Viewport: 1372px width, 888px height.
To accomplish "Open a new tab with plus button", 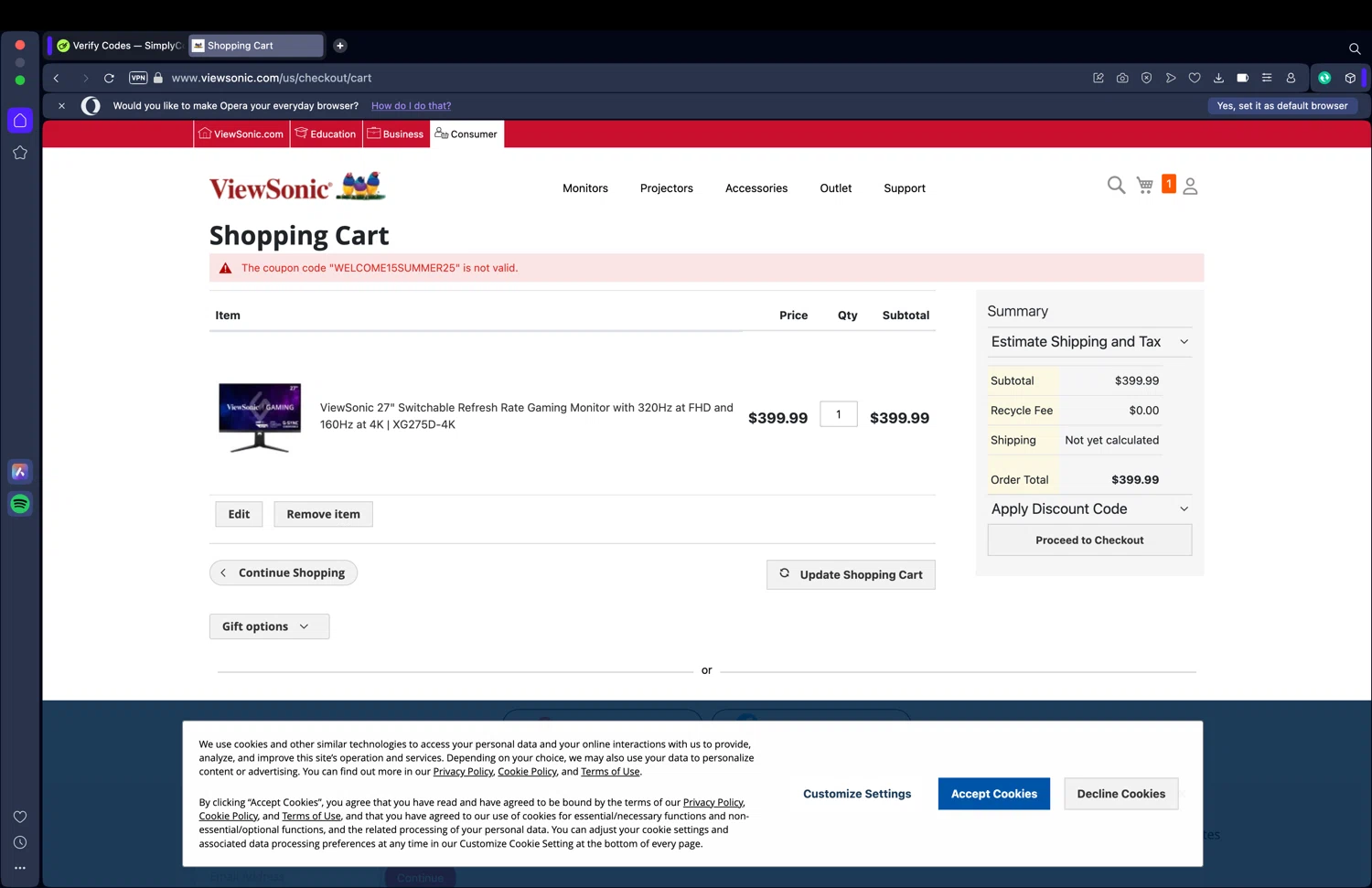I will (x=340, y=46).
